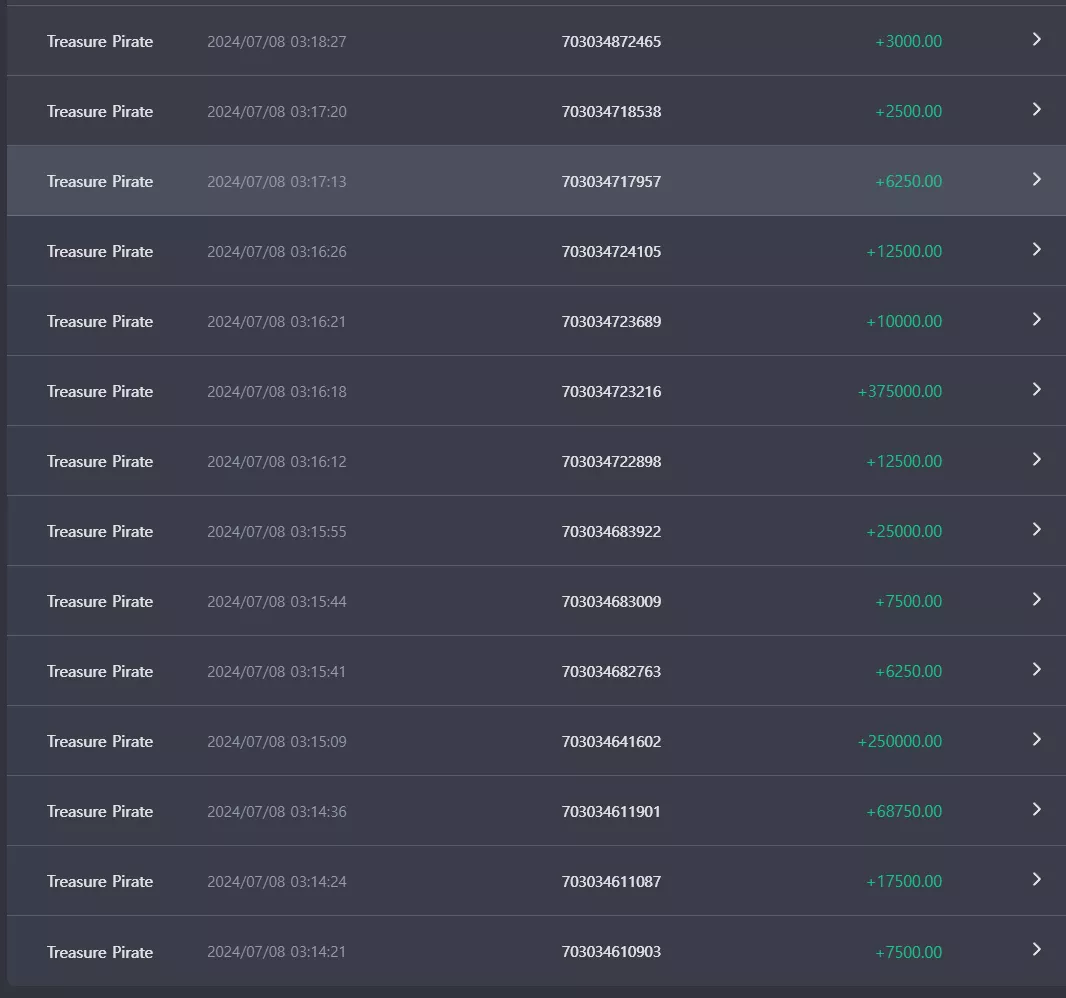The image size is (1066, 998).
Task: Click the +12500.00 amount at 03:16:12
Action: 904,462
